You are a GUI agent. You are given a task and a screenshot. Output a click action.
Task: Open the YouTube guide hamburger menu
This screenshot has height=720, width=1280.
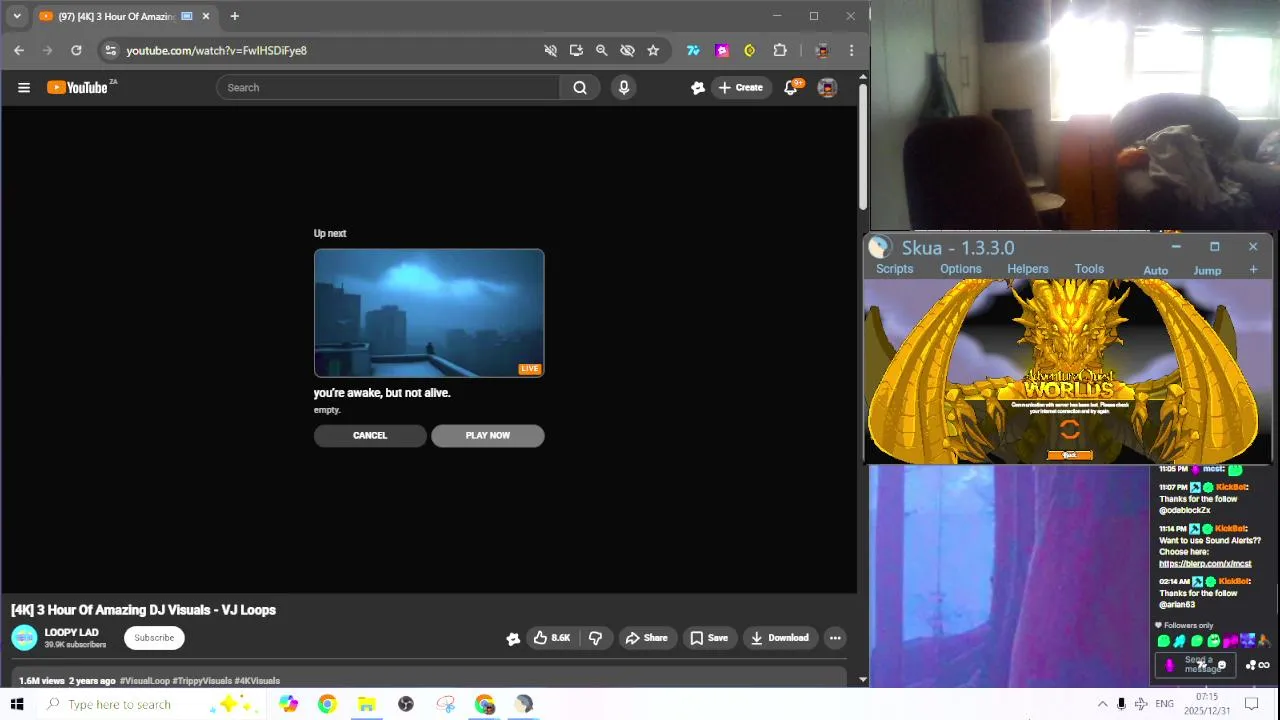24,87
